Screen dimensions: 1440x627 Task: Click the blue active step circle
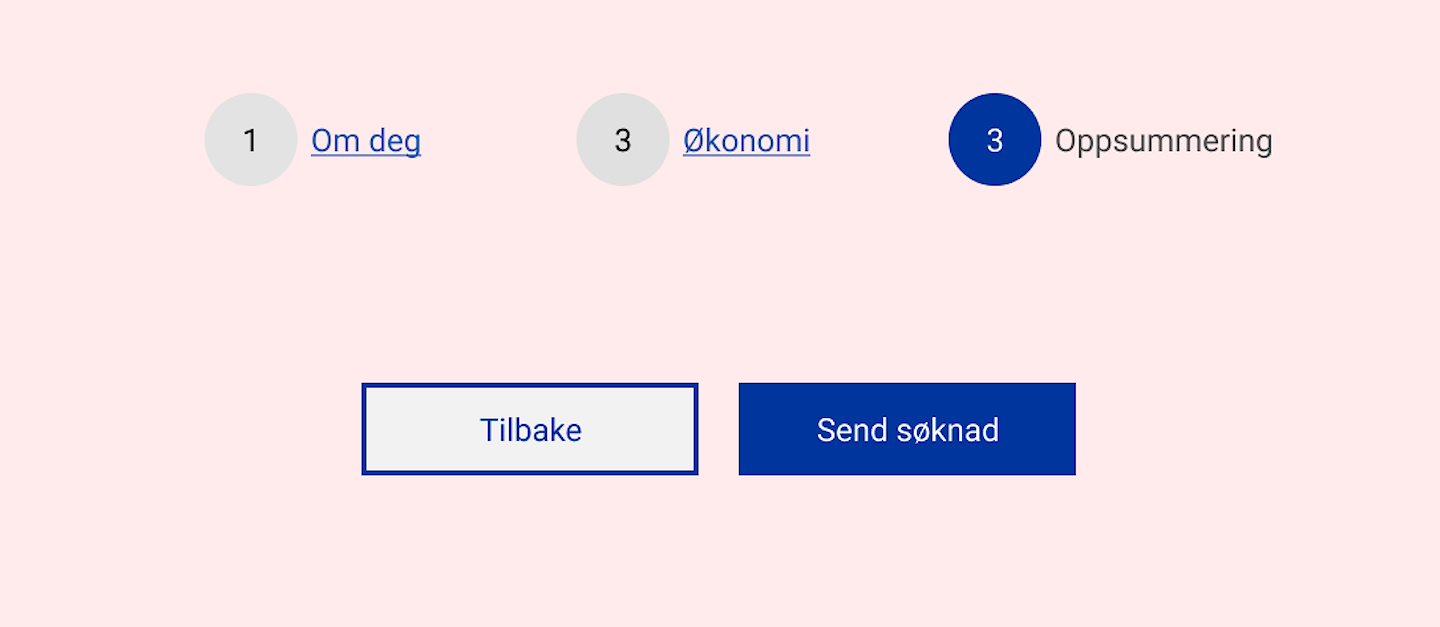pos(994,140)
